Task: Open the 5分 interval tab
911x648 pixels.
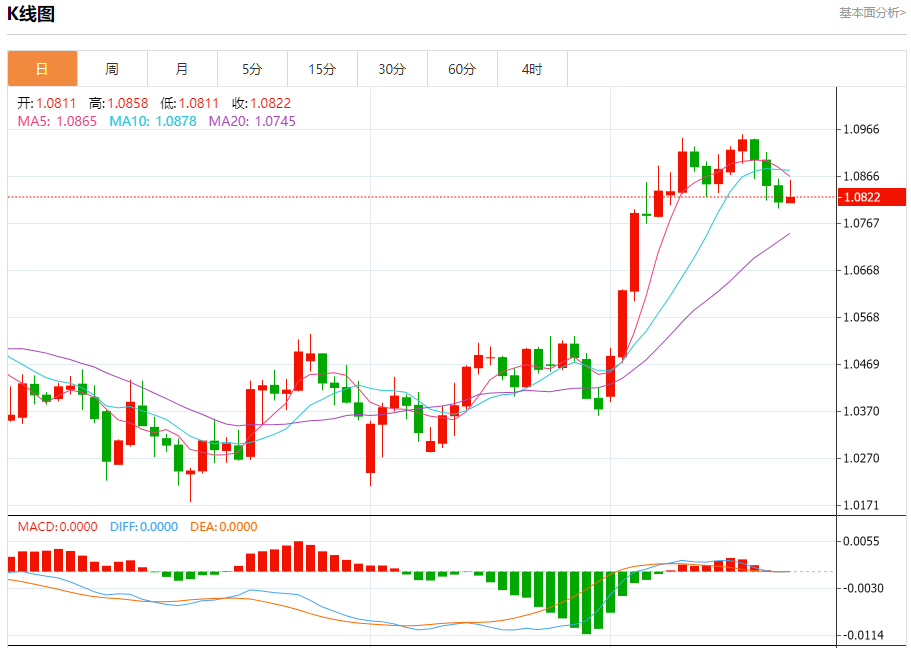Action: 252,69
